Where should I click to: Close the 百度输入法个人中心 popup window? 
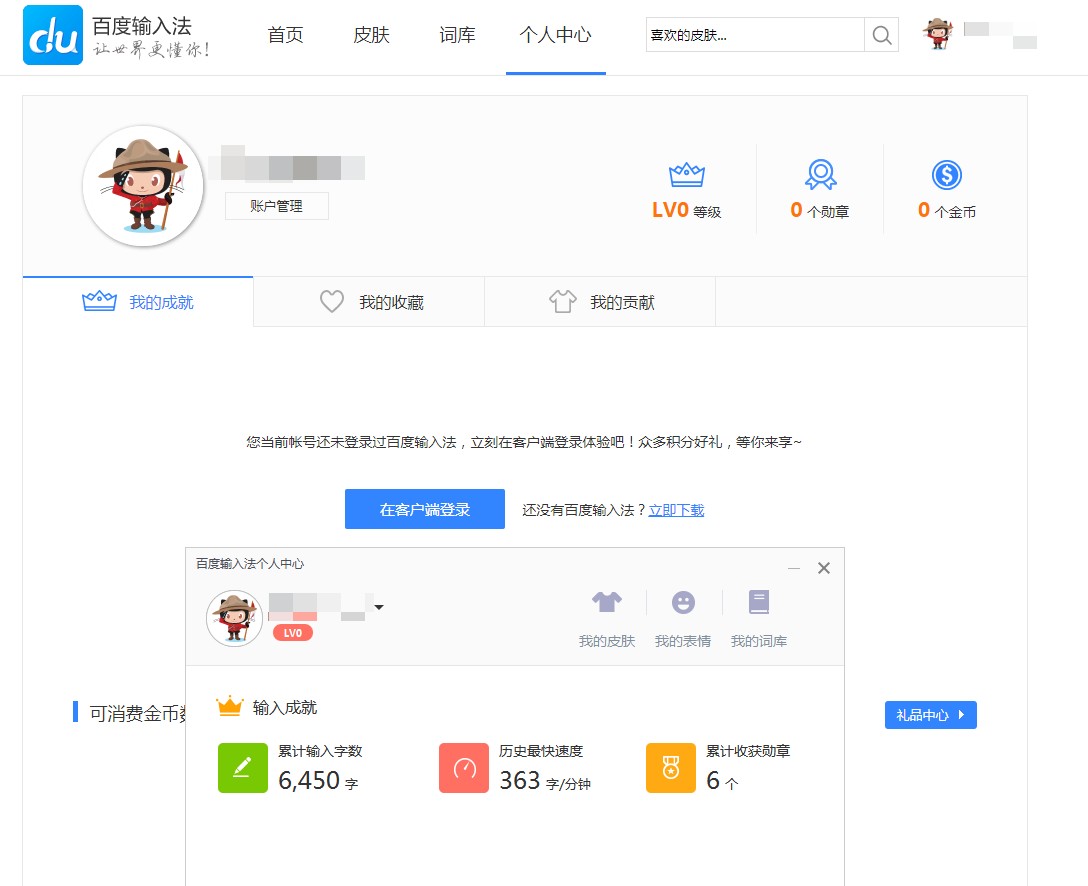point(824,568)
